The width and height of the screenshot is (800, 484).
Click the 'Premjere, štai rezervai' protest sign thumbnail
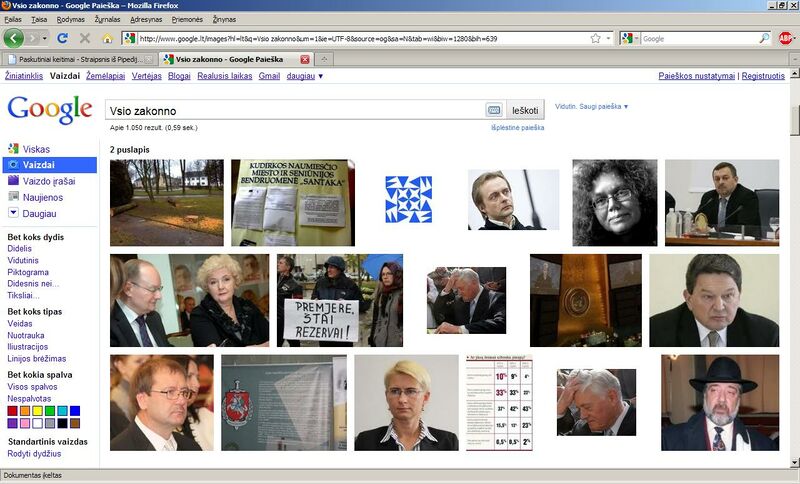pos(339,300)
